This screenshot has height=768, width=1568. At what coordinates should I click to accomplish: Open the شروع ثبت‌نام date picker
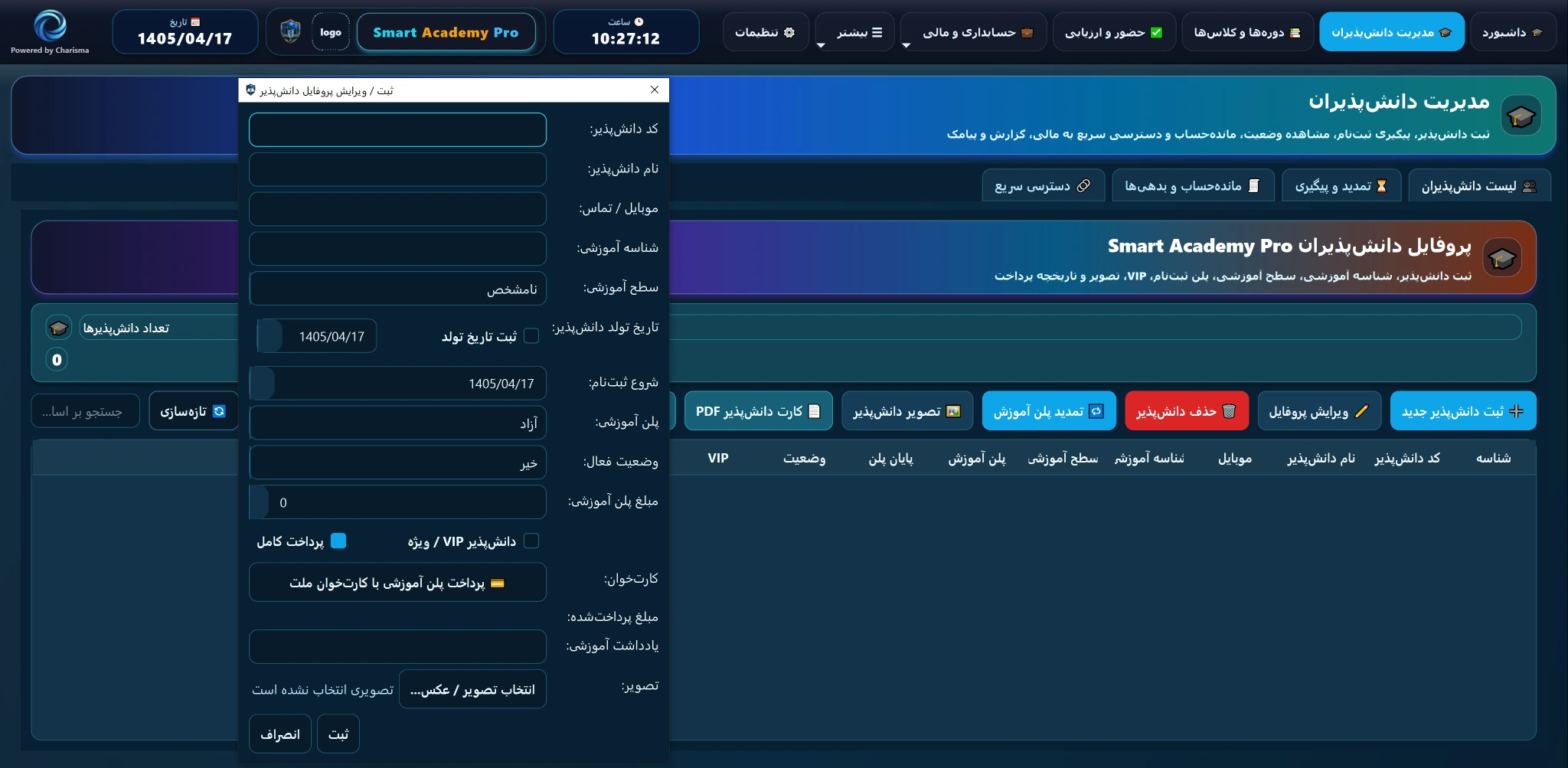click(397, 383)
